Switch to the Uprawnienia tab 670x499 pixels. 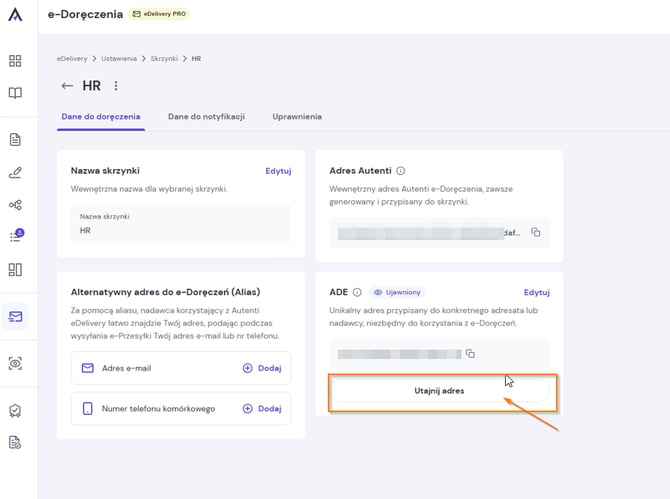tap(297, 117)
